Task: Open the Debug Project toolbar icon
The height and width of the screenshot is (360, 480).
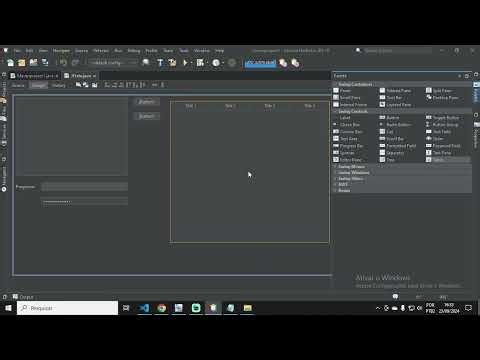Action: (x=200, y=62)
